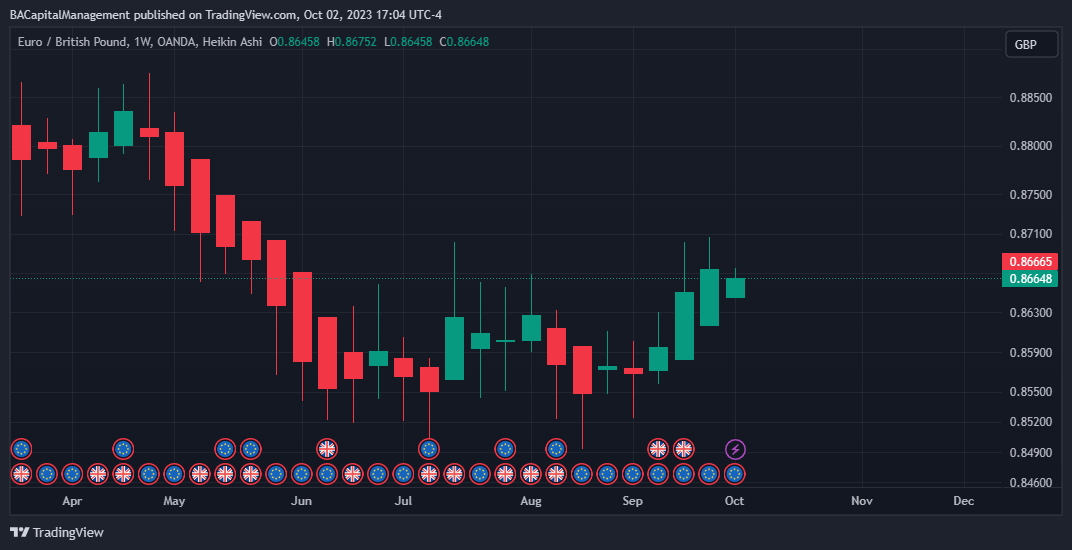Click UK flag icon beneath the April upper EU flag
Viewport: 1072px width, 550px height.
coord(123,473)
